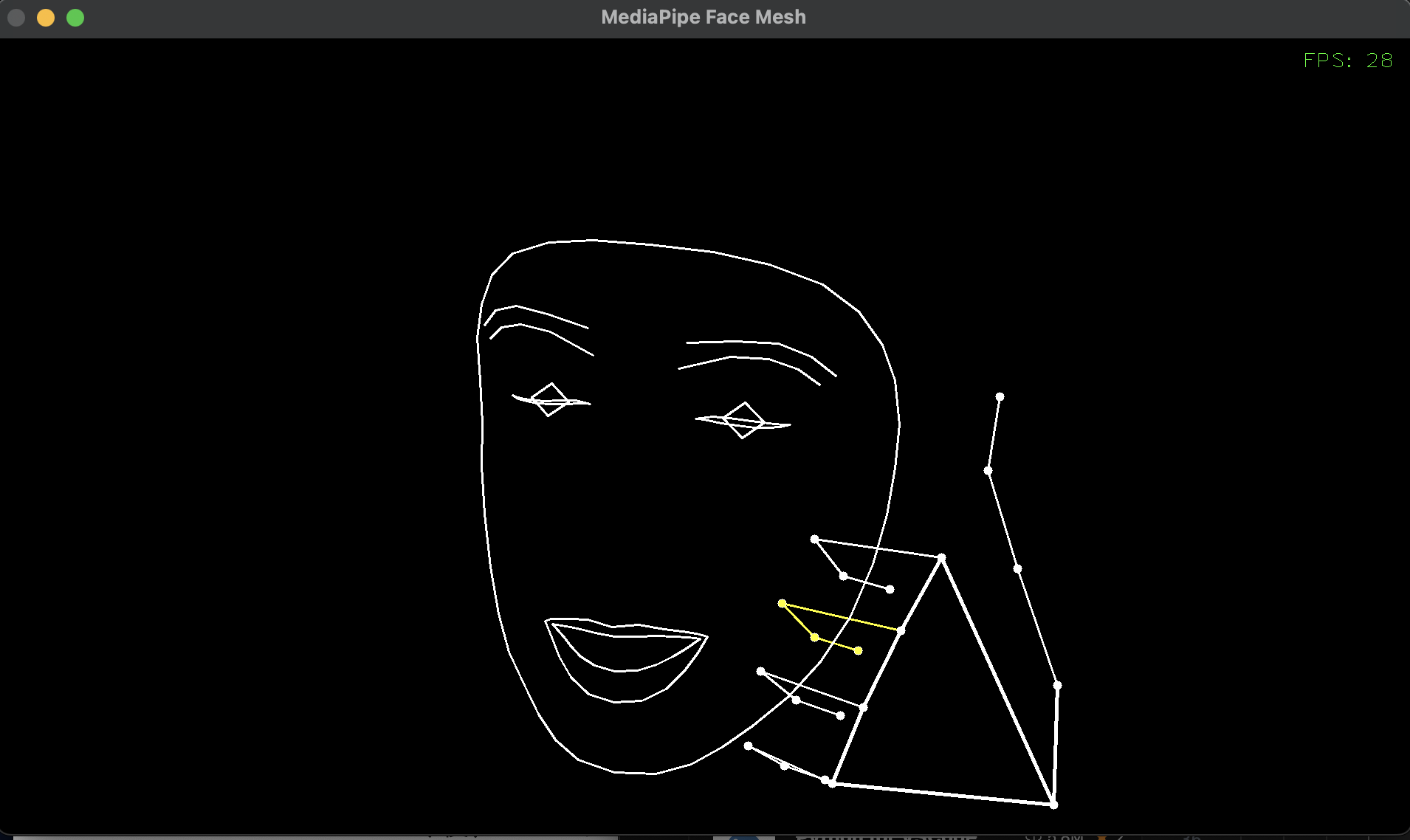Click the rightmost yellow finger landmark dot

tap(858, 650)
